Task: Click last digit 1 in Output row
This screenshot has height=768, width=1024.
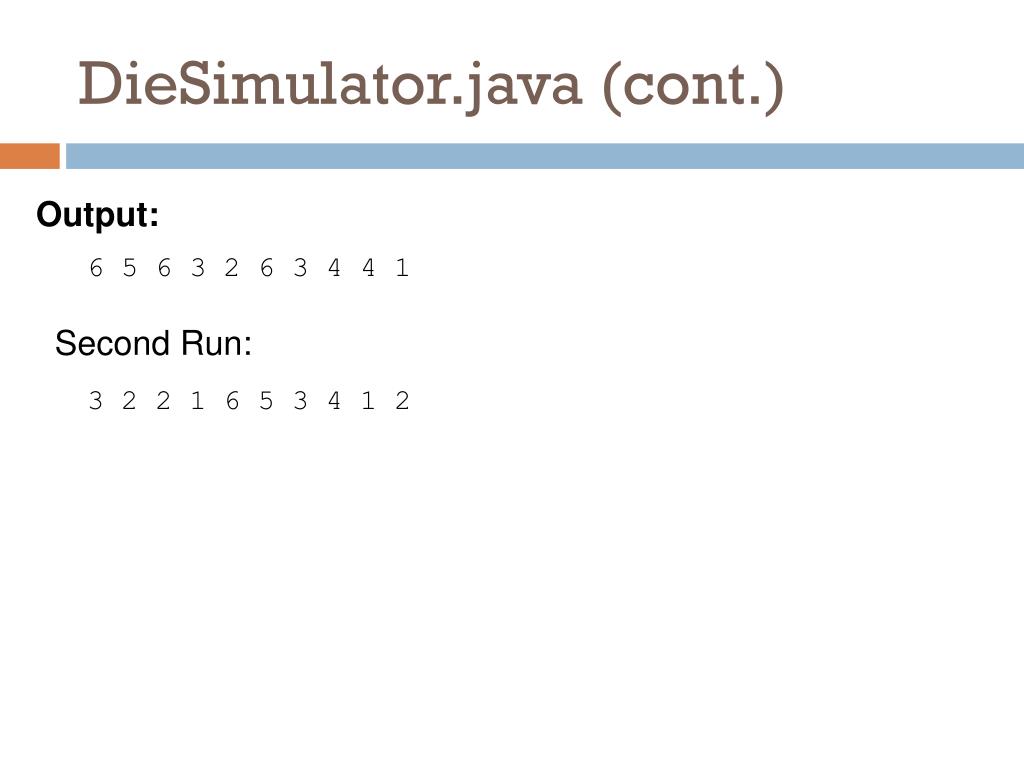Action: click(x=402, y=268)
